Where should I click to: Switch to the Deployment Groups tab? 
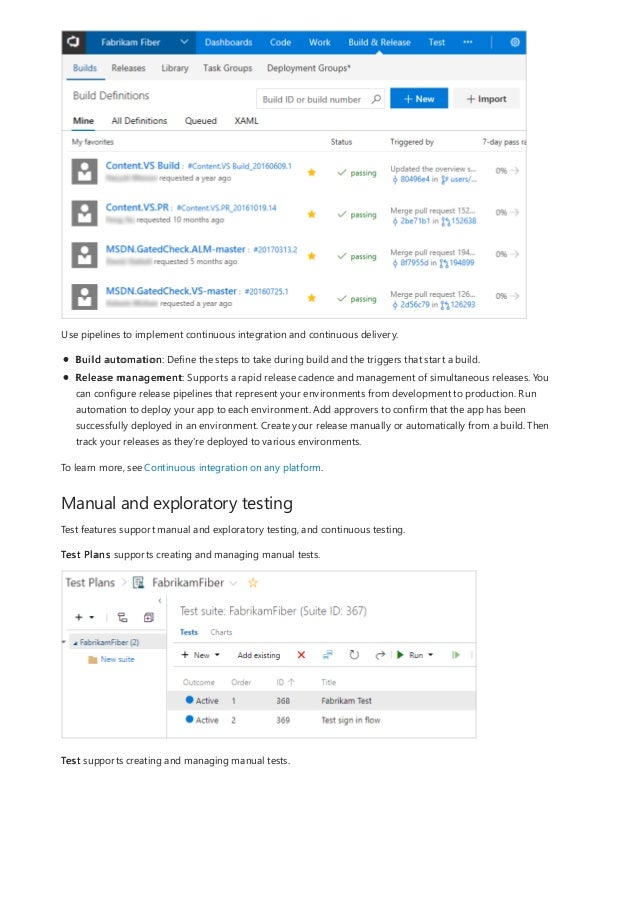click(309, 68)
